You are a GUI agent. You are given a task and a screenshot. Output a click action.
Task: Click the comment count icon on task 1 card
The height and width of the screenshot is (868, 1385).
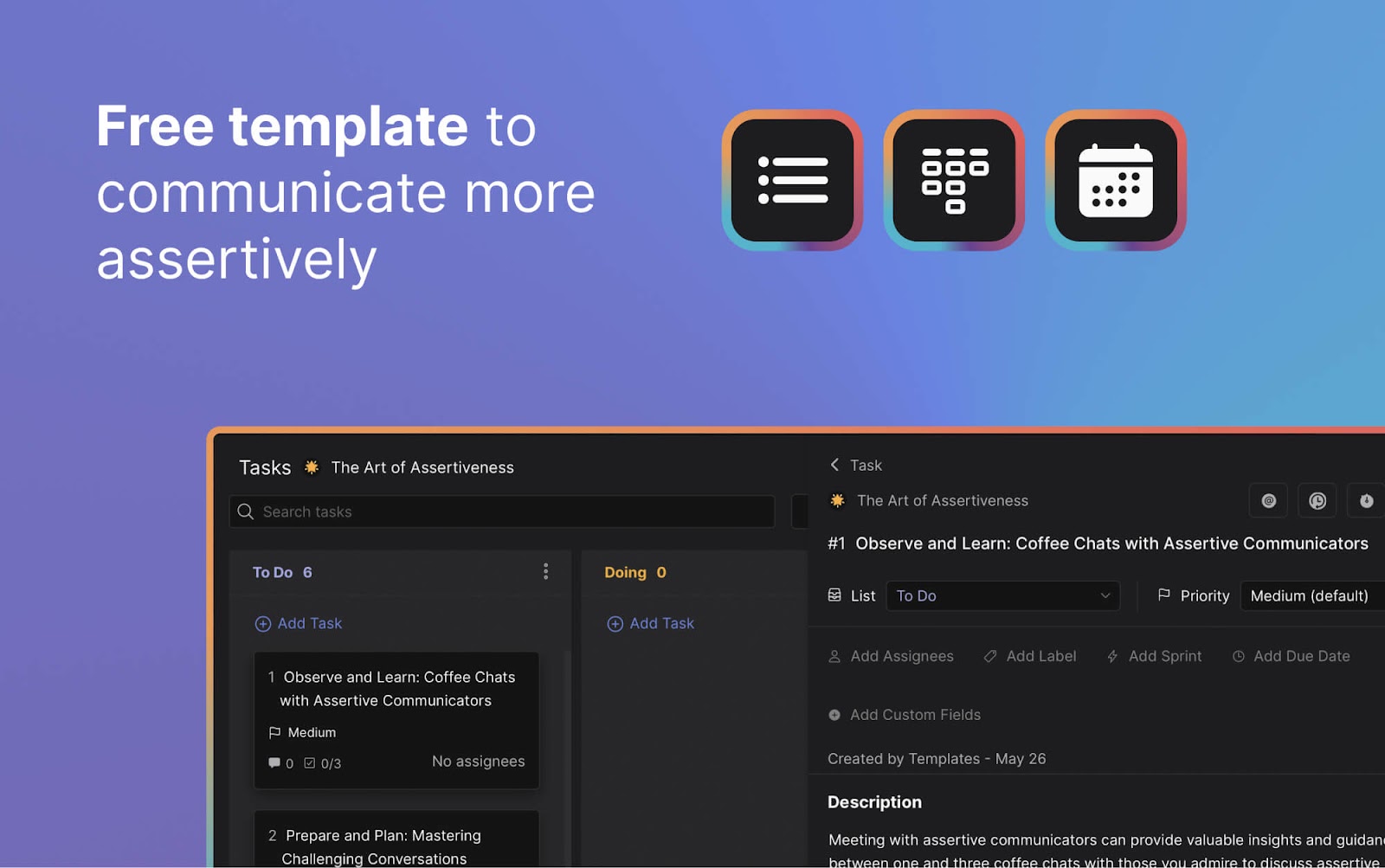tap(274, 763)
